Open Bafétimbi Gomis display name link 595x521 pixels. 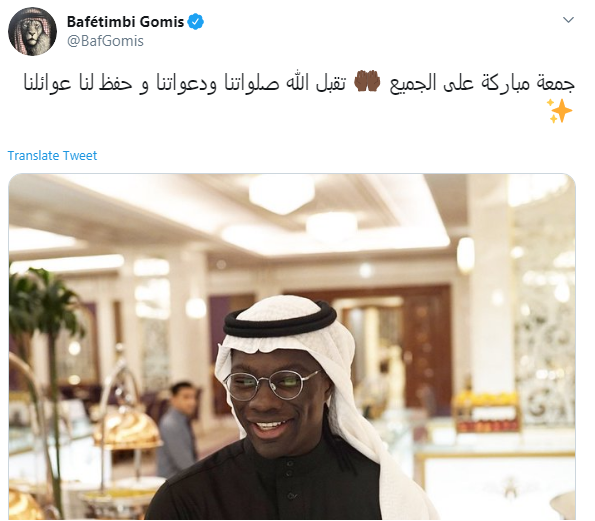[x=125, y=22]
